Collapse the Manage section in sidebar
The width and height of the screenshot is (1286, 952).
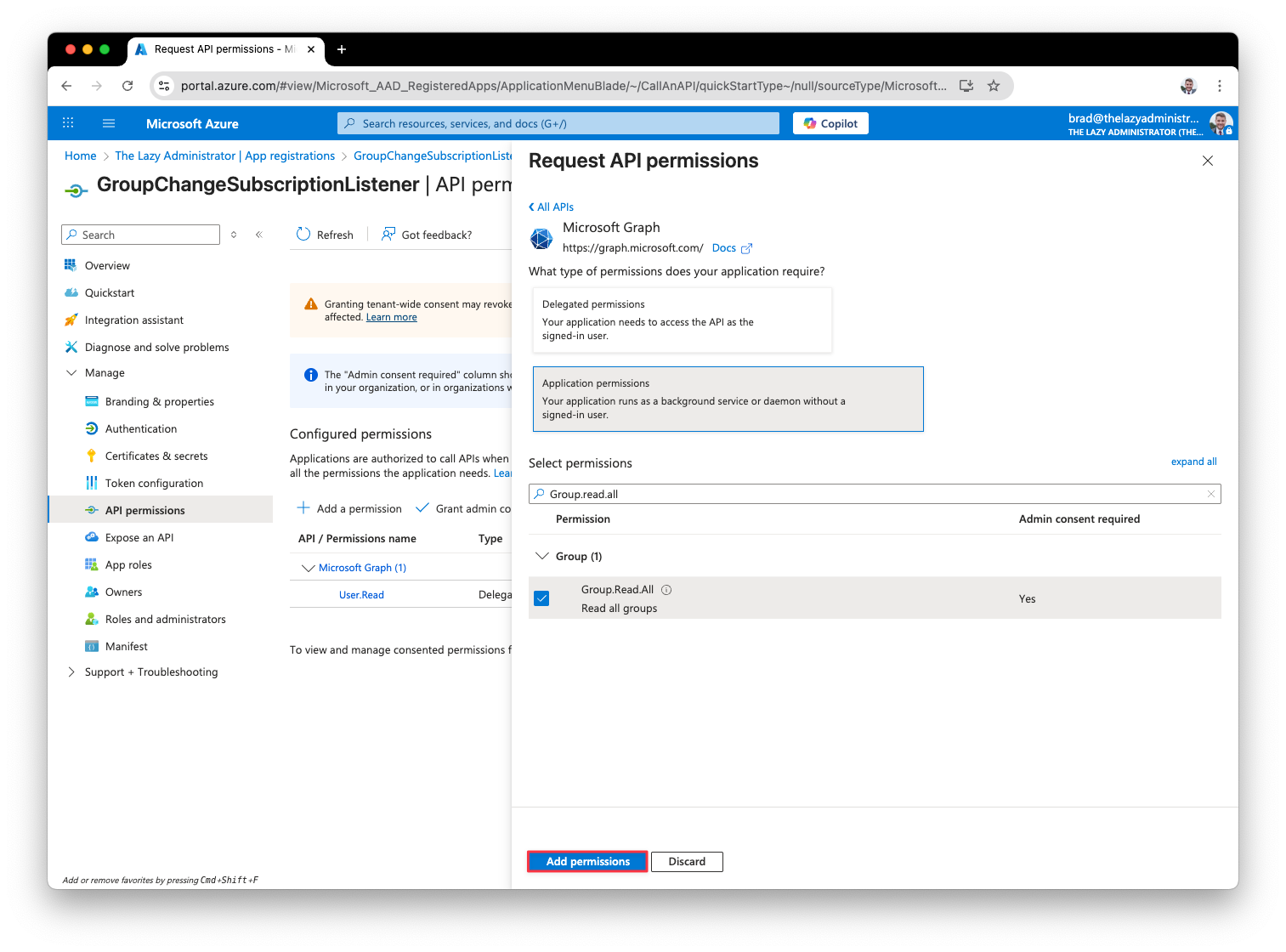coord(71,373)
